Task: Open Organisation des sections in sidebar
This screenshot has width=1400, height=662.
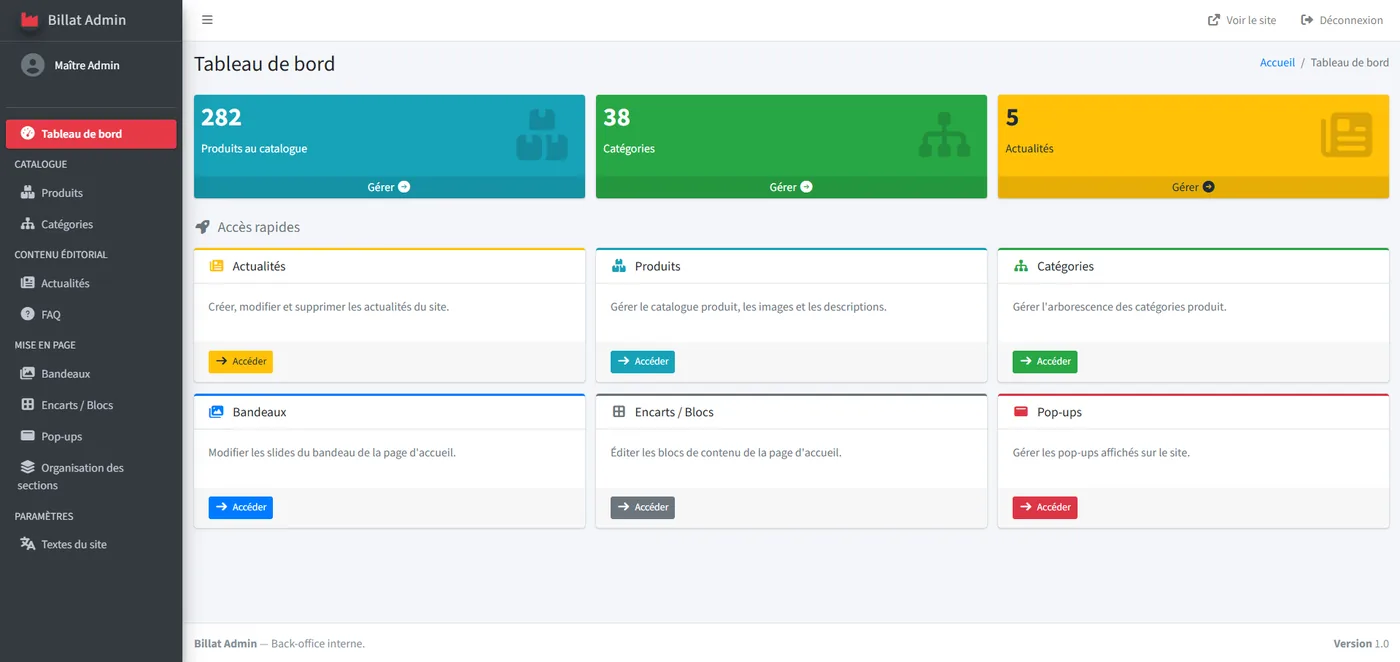Action: point(91,476)
